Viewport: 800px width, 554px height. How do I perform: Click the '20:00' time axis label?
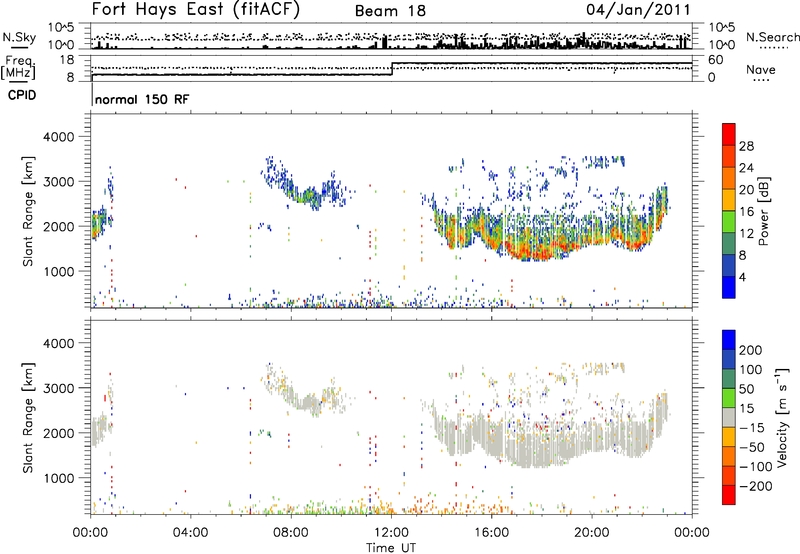(592, 533)
